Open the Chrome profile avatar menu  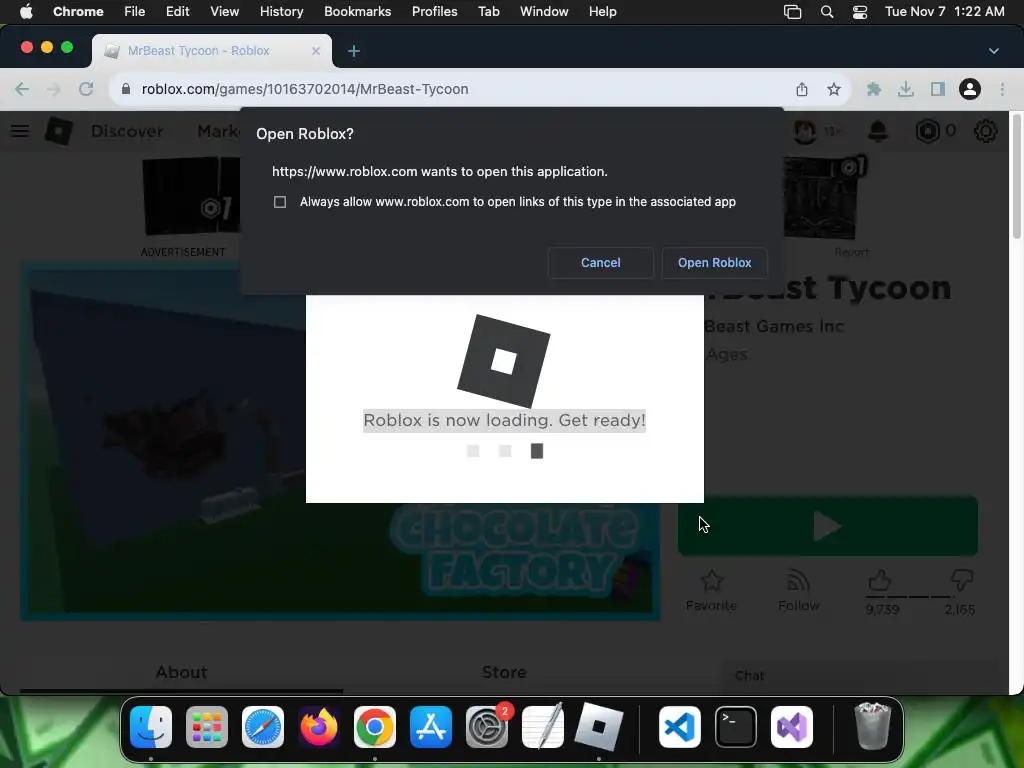tap(970, 89)
